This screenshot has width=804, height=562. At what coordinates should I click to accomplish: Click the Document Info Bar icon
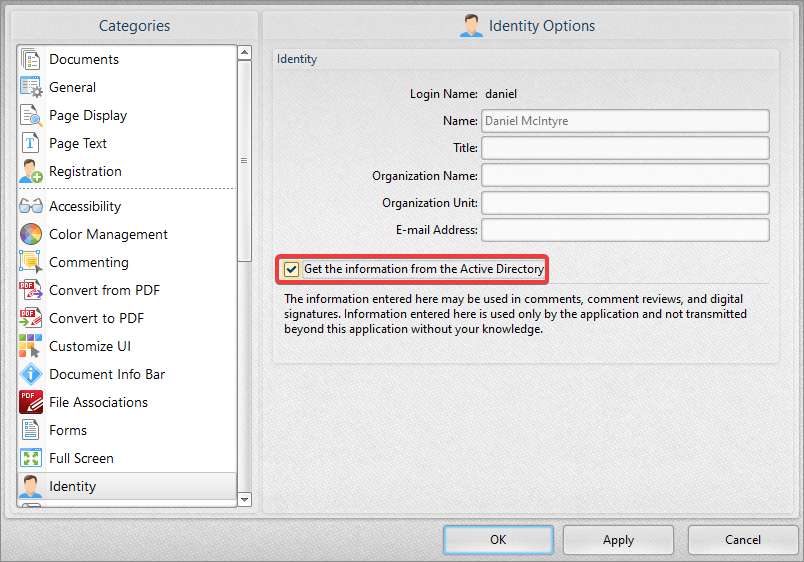[x=31, y=374]
